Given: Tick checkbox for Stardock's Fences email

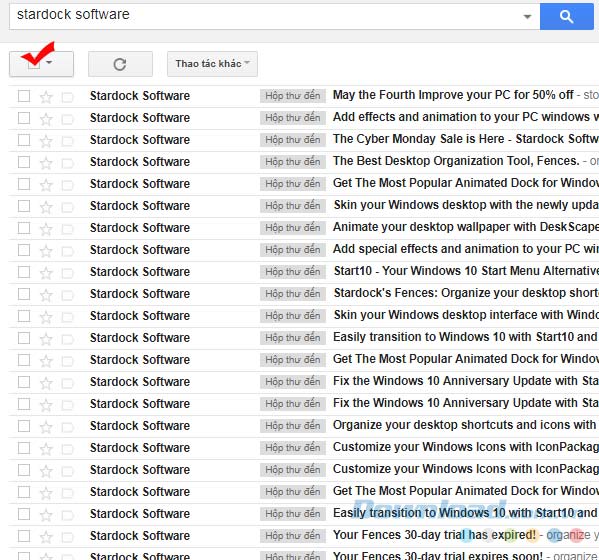Looking at the screenshot, I should pos(24,294).
